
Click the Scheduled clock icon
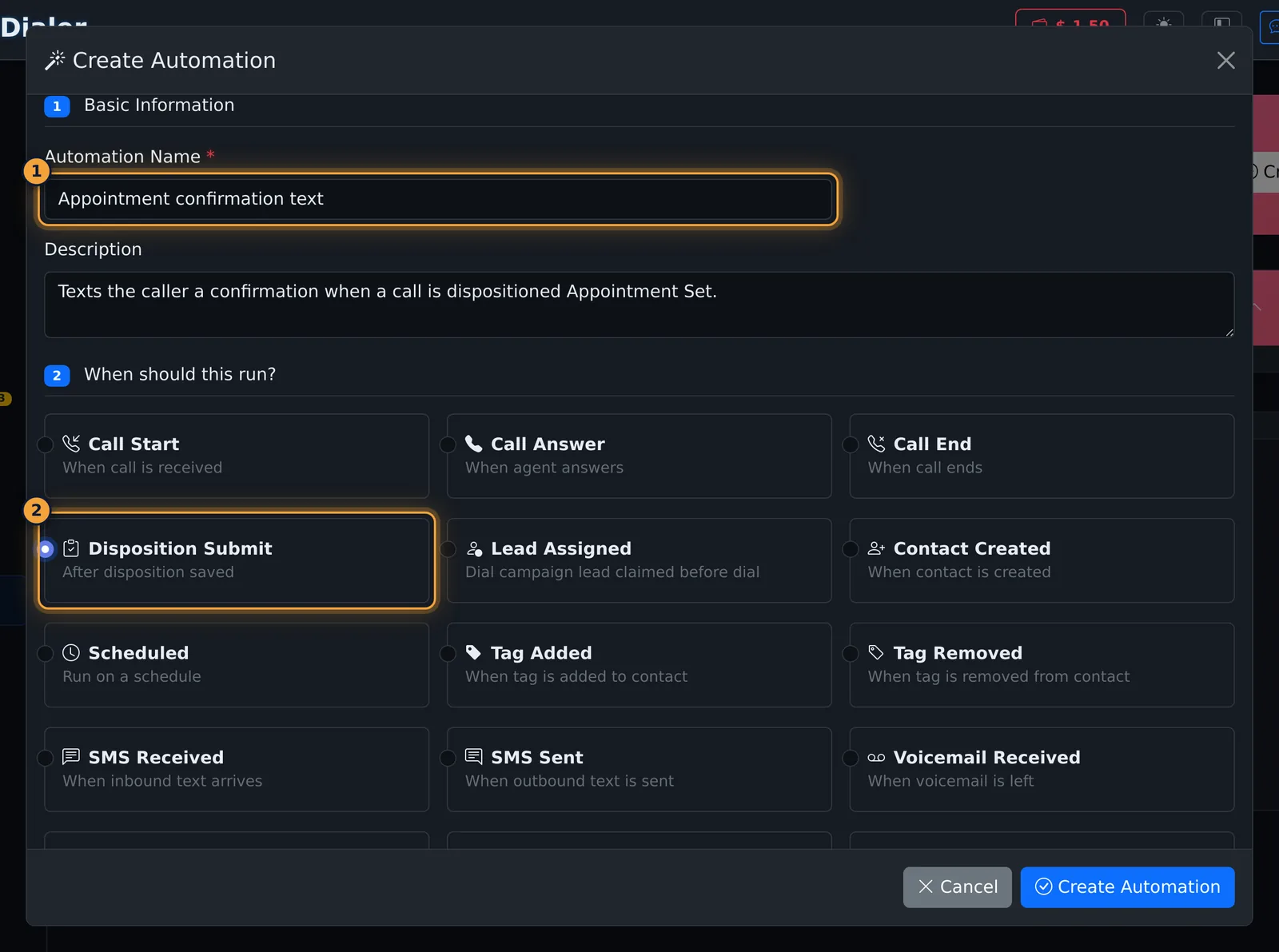pos(71,653)
